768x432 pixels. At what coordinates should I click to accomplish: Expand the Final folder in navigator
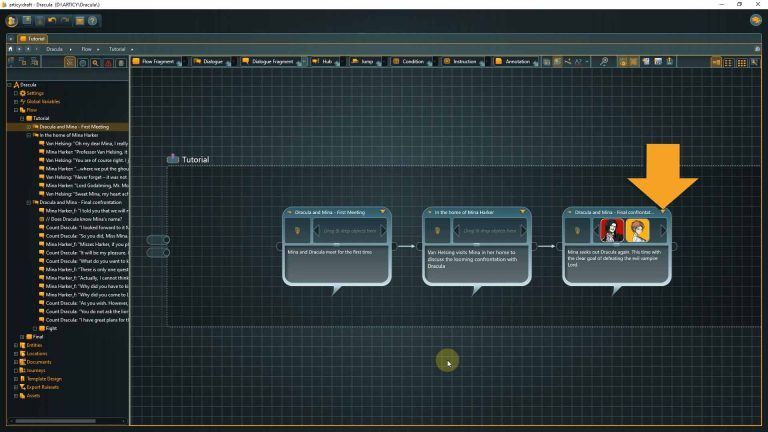(x=22, y=336)
